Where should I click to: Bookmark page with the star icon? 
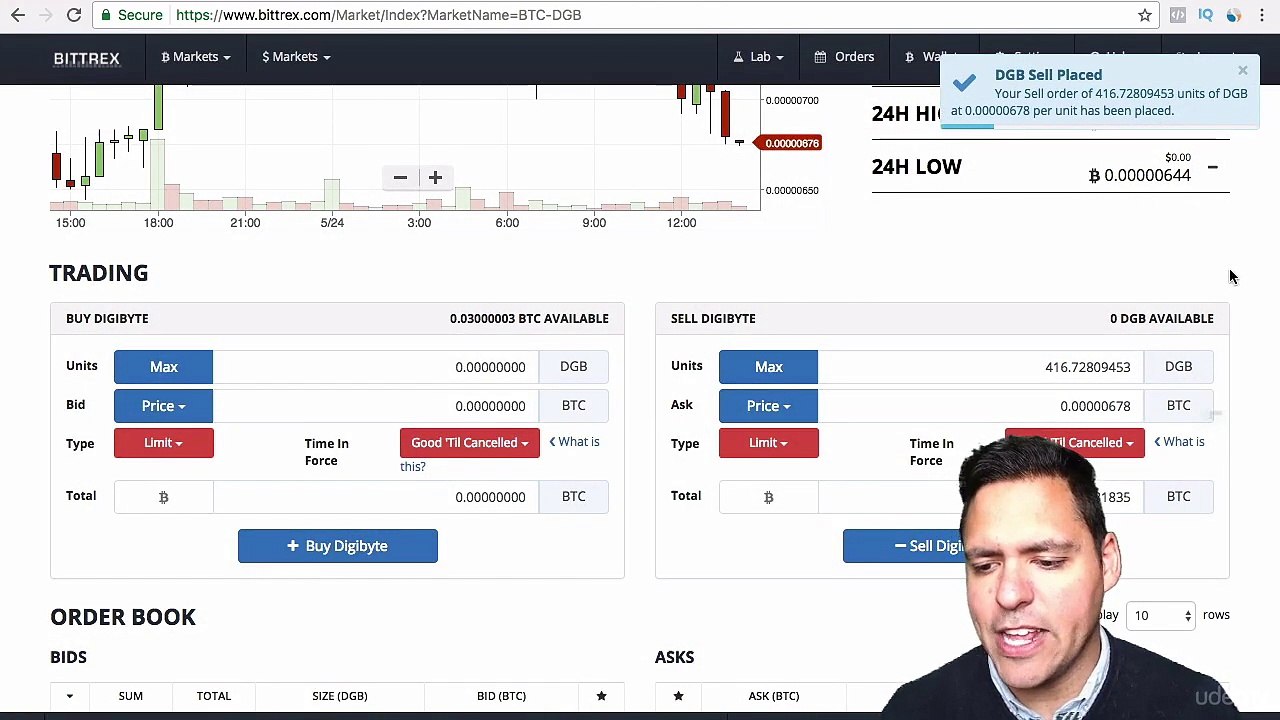click(1145, 15)
